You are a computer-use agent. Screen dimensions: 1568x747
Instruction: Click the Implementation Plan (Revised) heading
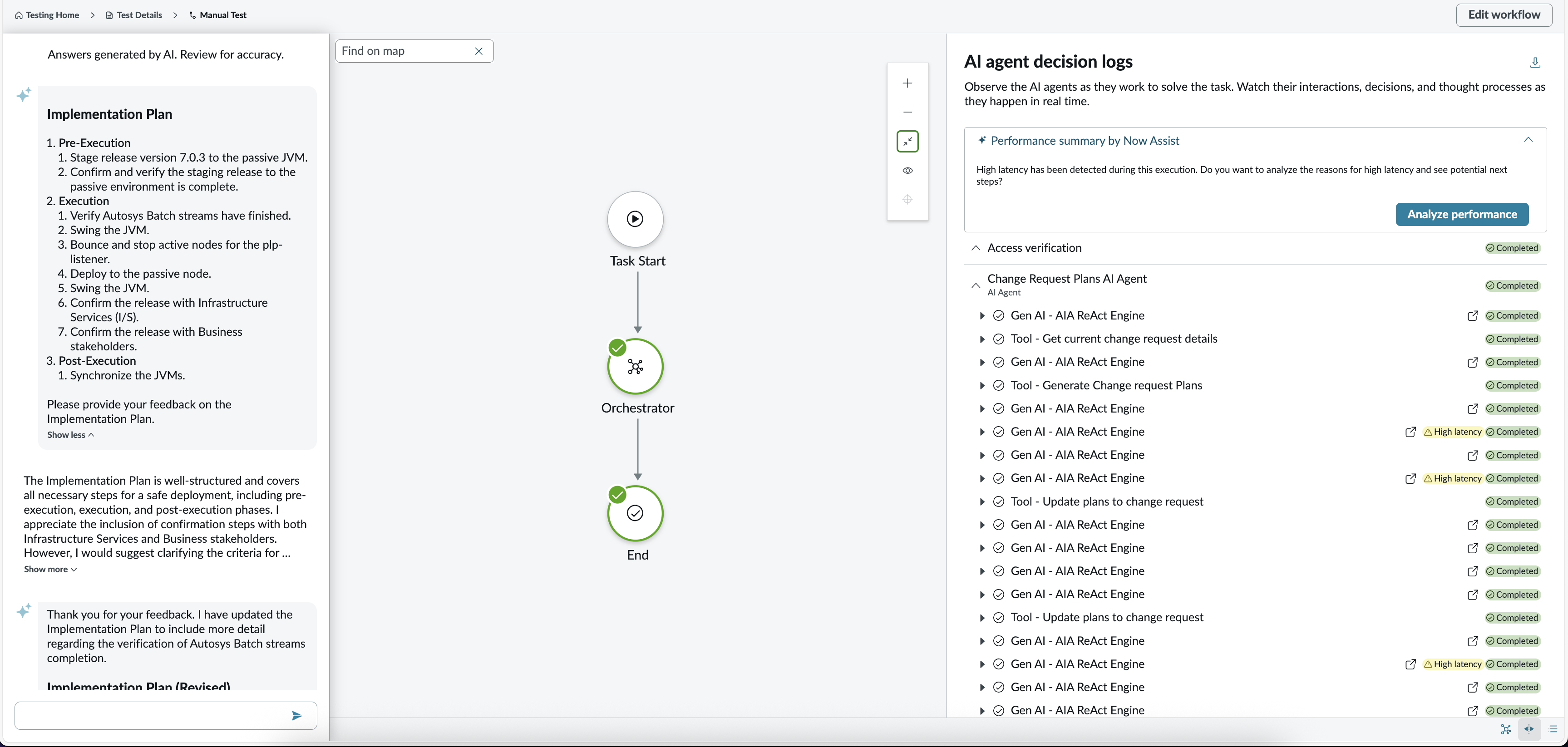[x=139, y=686]
